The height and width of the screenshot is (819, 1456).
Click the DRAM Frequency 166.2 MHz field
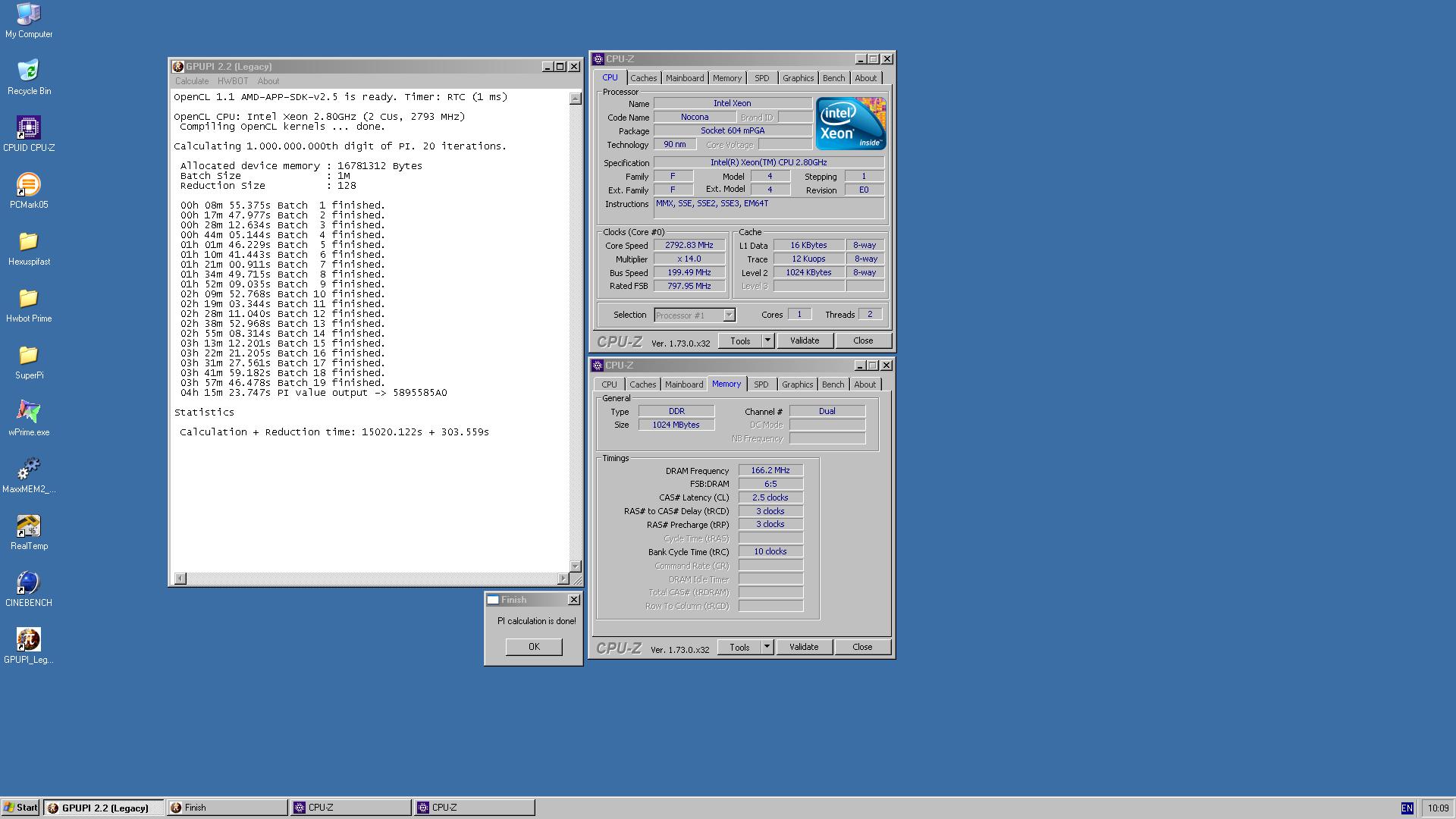tap(770, 471)
